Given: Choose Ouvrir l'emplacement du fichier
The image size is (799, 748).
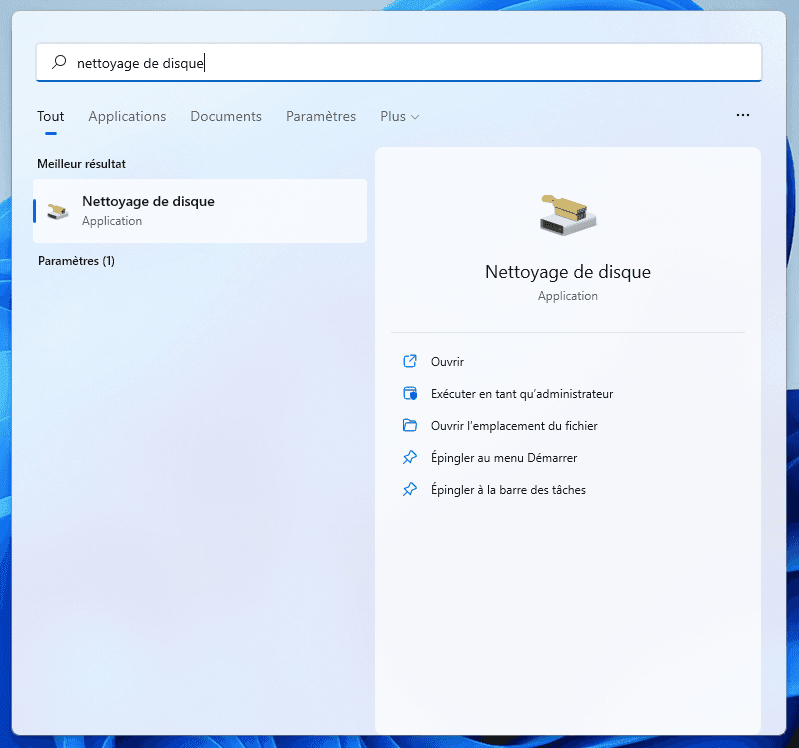Looking at the screenshot, I should pyautogui.click(x=513, y=426).
